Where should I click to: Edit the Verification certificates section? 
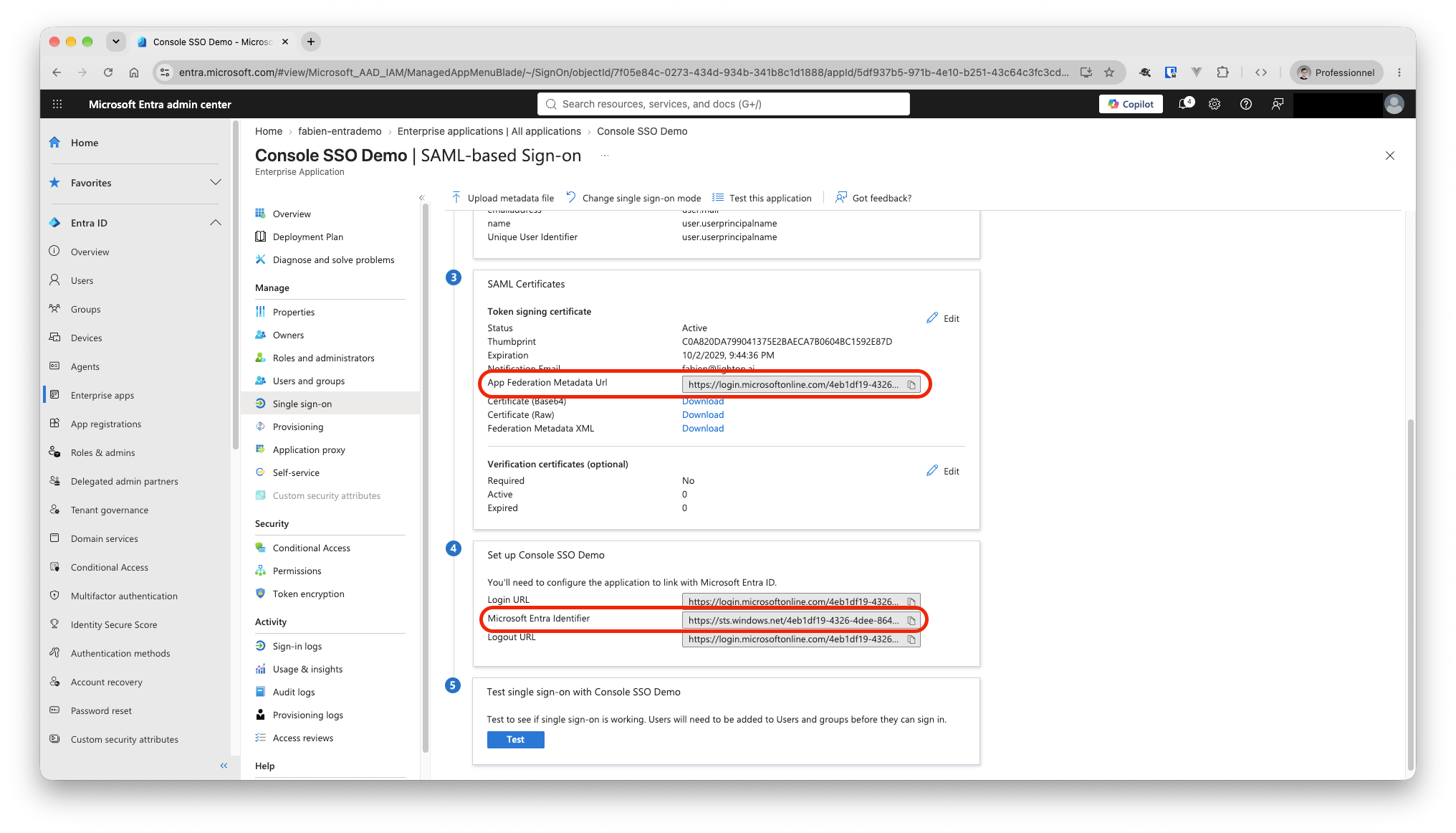943,471
